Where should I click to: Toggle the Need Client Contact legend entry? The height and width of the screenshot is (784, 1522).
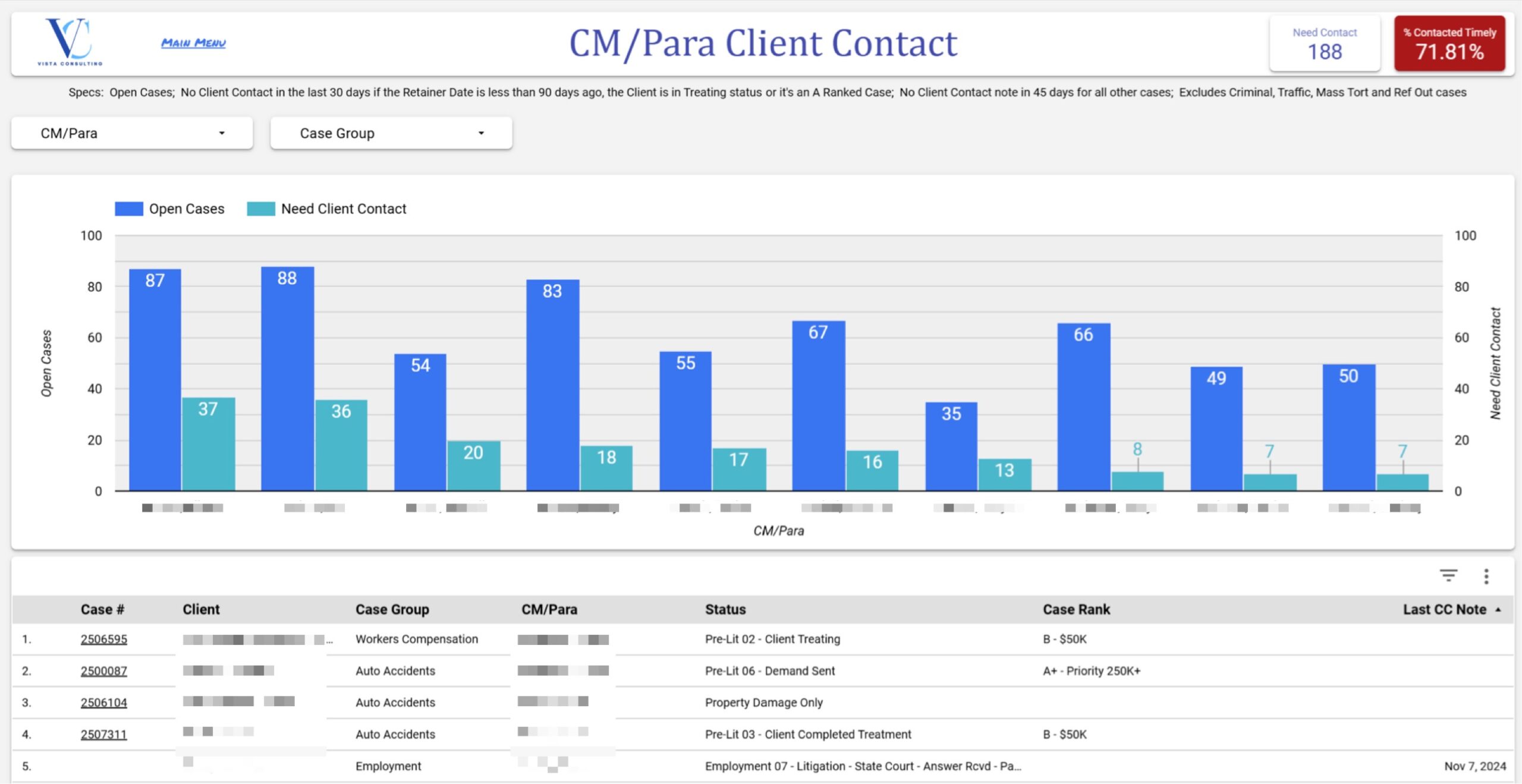coord(343,209)
